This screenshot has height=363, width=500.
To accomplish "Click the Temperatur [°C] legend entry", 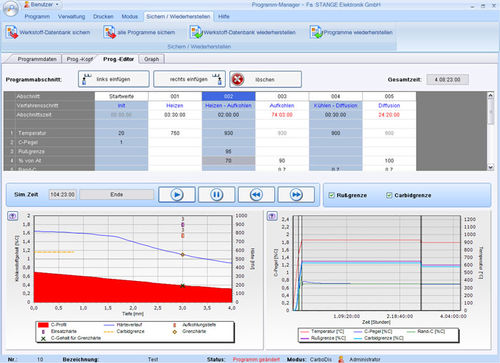I will [323, 331].
